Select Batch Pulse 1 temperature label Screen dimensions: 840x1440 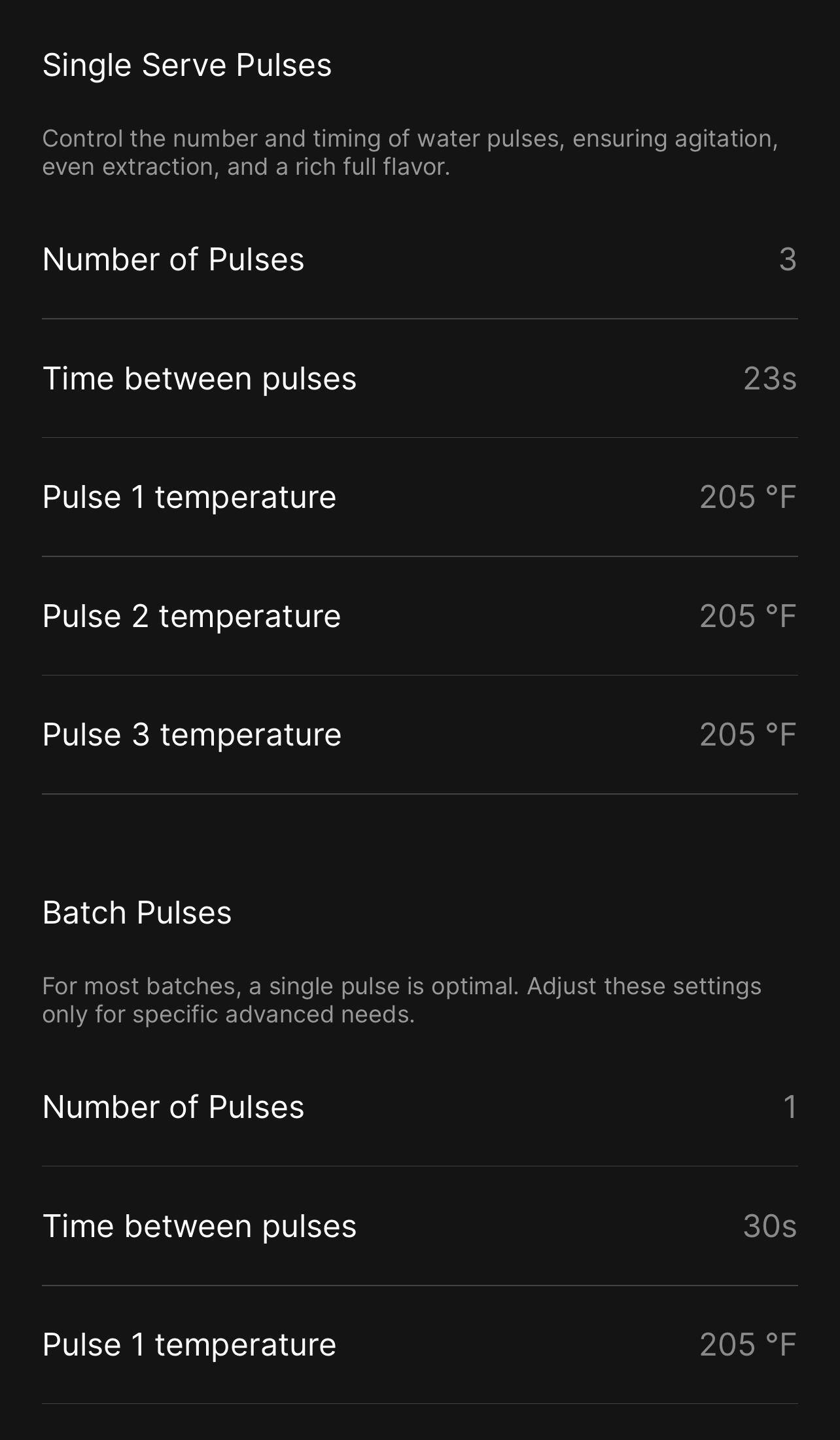(x=189, y=1345)
